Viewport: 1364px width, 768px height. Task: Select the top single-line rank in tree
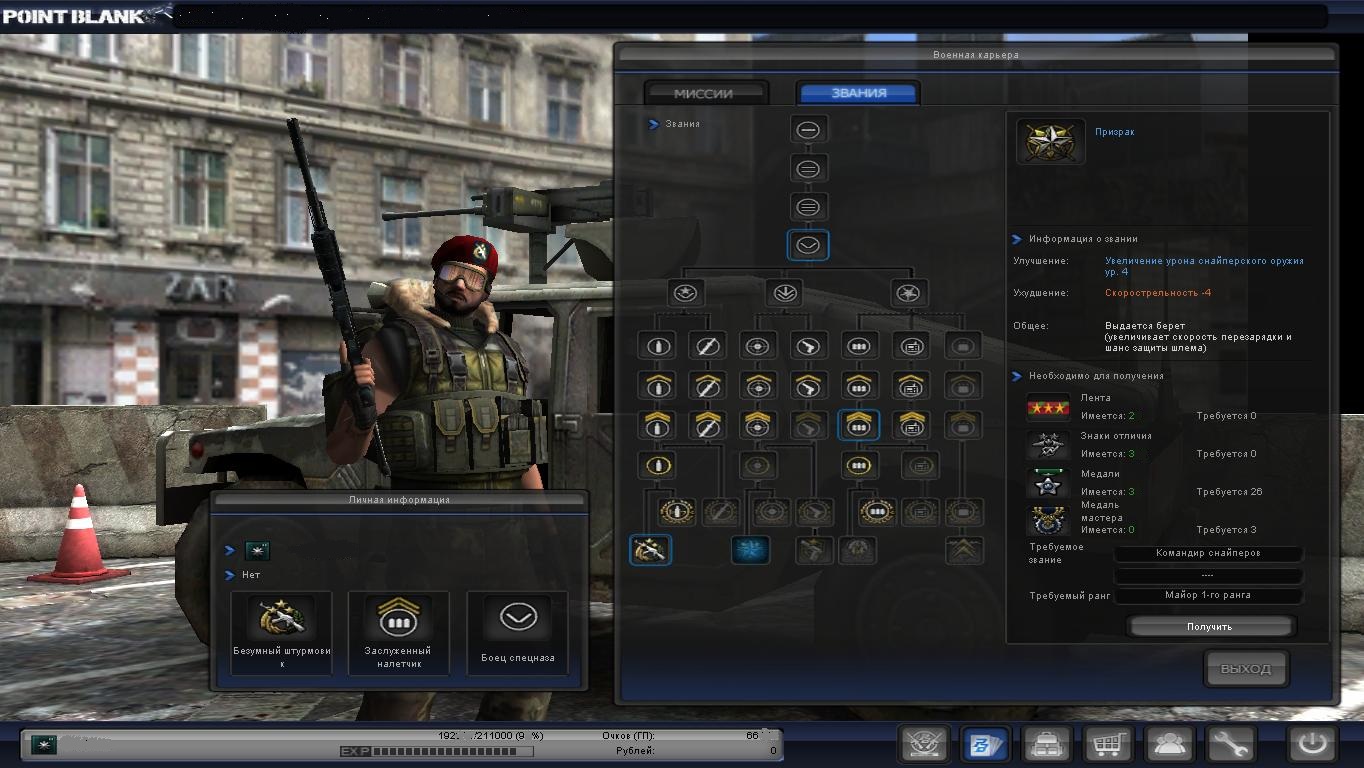tap(808, 130)
